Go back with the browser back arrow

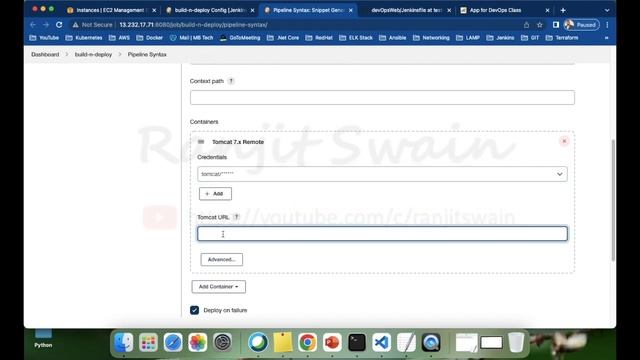coord(33,25)
